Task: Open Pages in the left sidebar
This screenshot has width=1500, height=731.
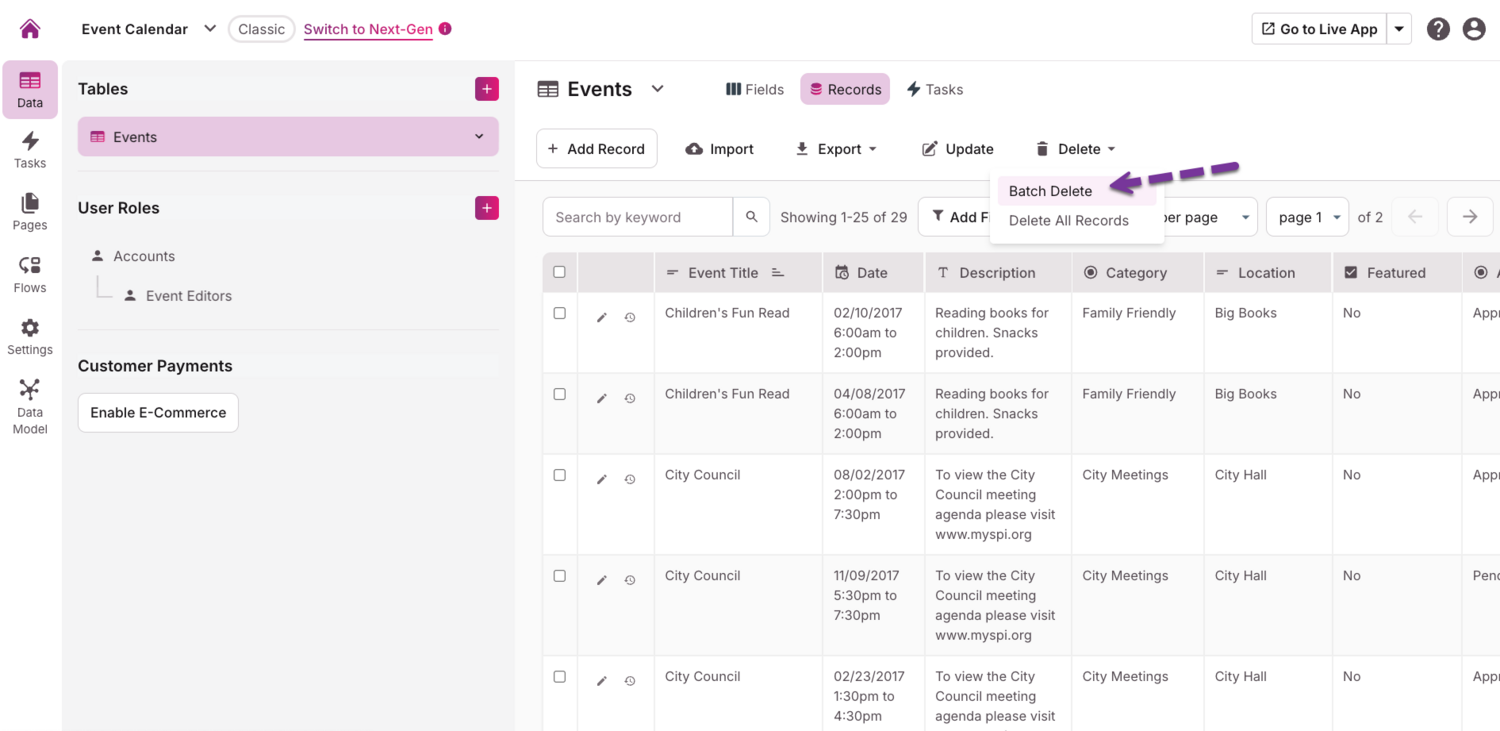Action: coord(30,212)
